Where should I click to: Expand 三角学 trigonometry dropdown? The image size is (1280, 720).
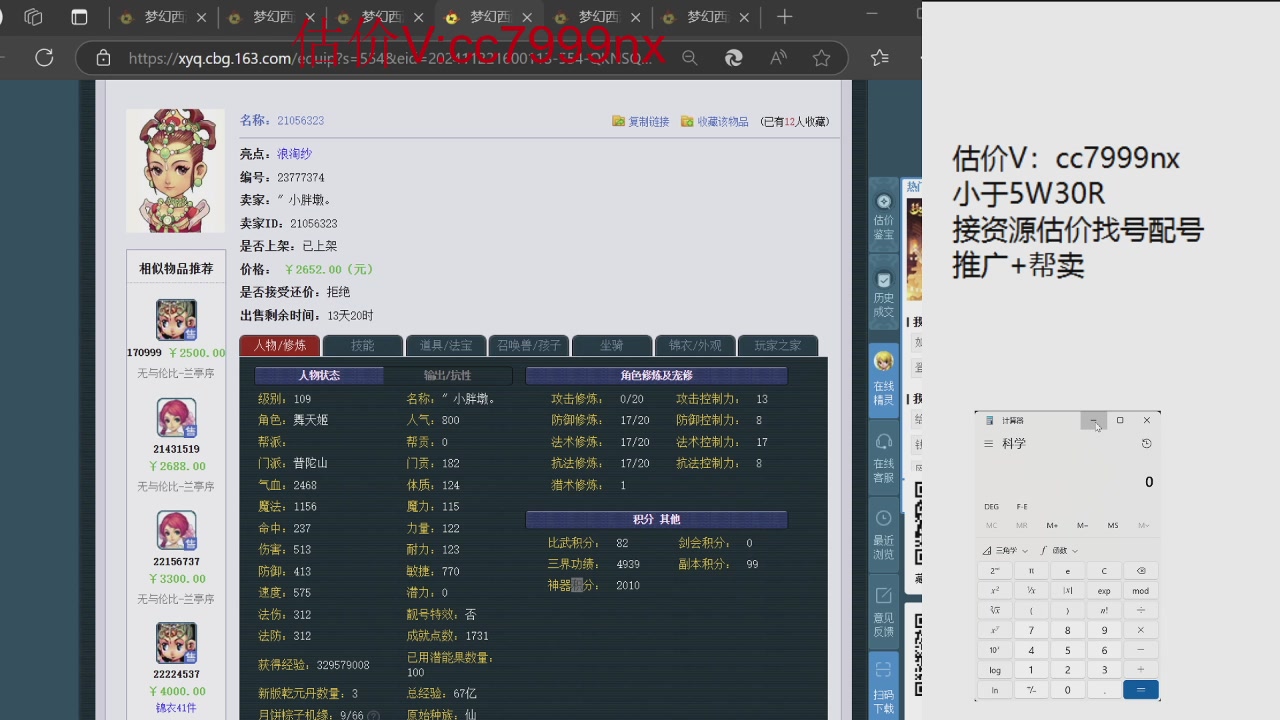click(x=1003, y=550)
